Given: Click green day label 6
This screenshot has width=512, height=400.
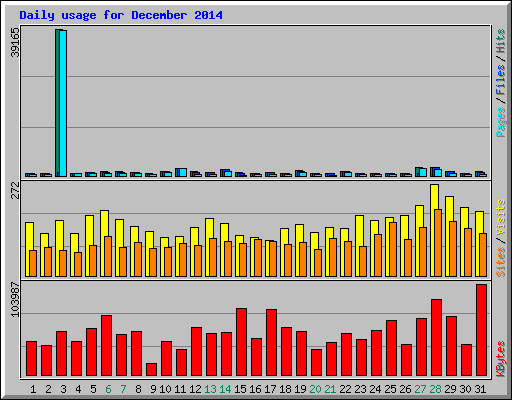Looking at the screenshot, I should click(108, 389).
